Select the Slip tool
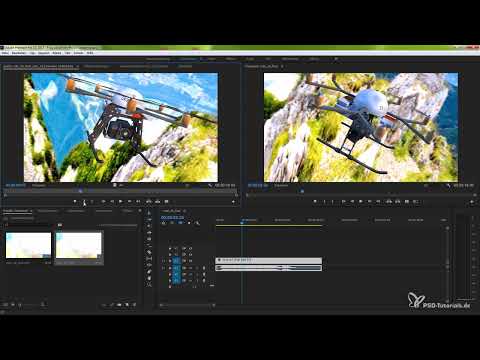480x360 pixels. tap(149, 259)
